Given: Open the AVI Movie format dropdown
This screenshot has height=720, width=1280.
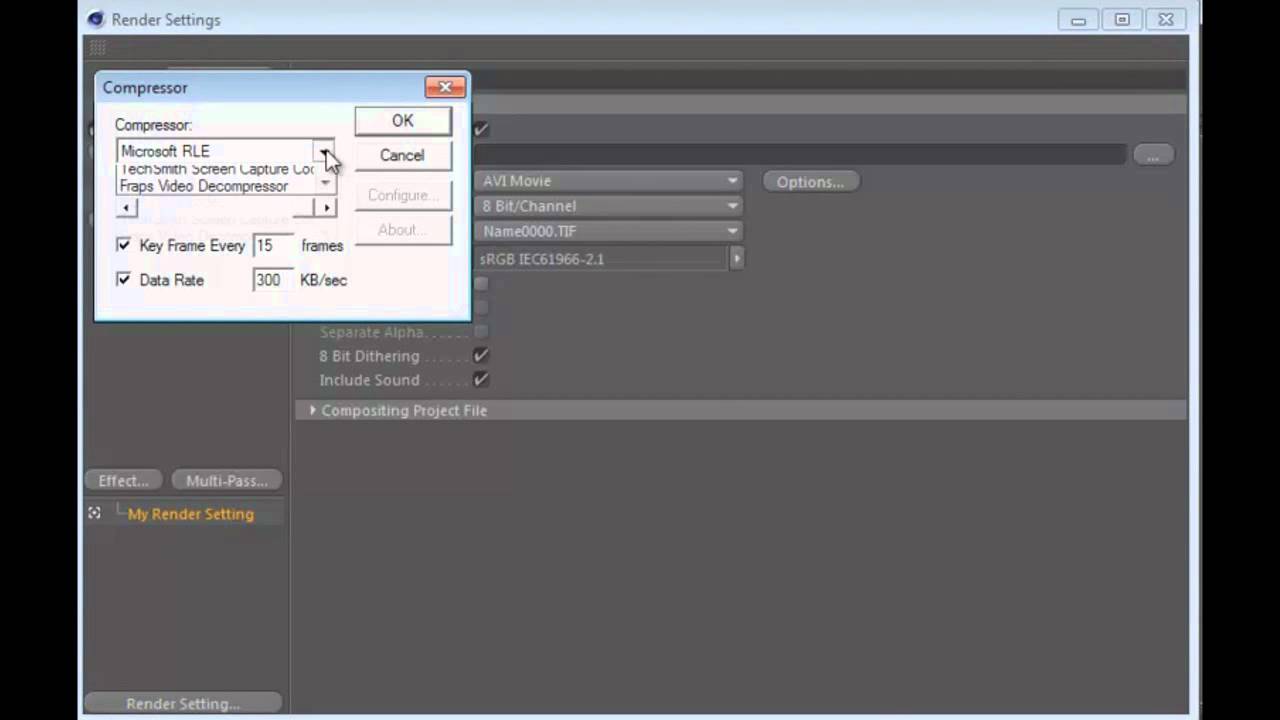Looking at the screenshot, I should tap(609, 181).
